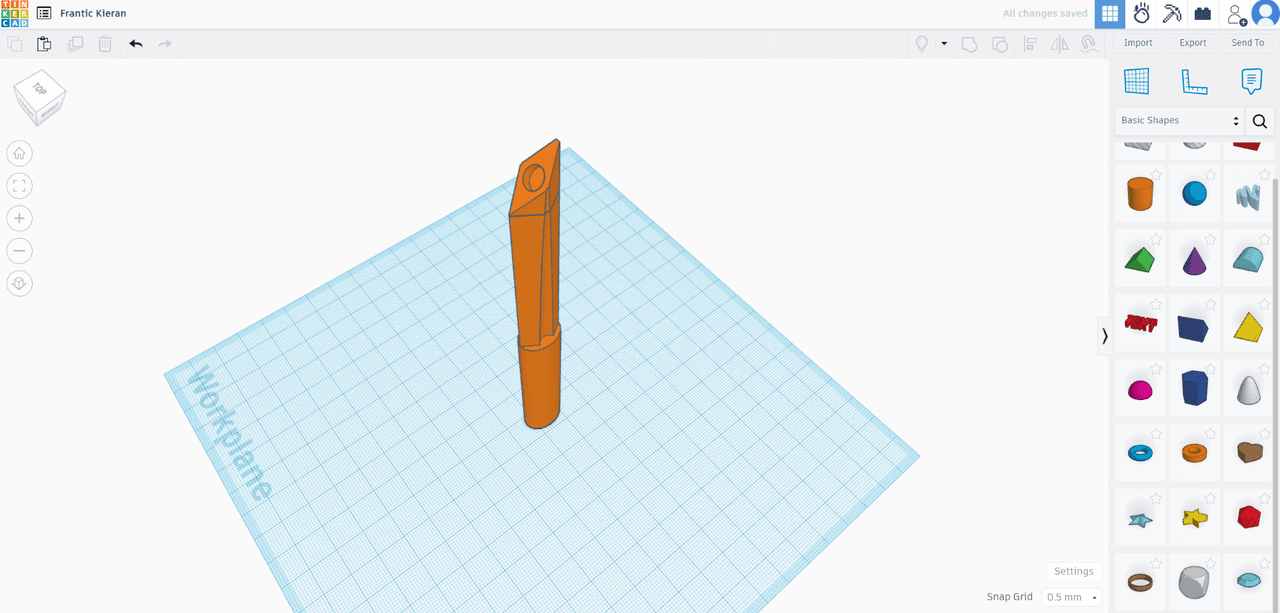Click the Paste tool in the toolbar
1280x613 pixels.
coord(44,44)
